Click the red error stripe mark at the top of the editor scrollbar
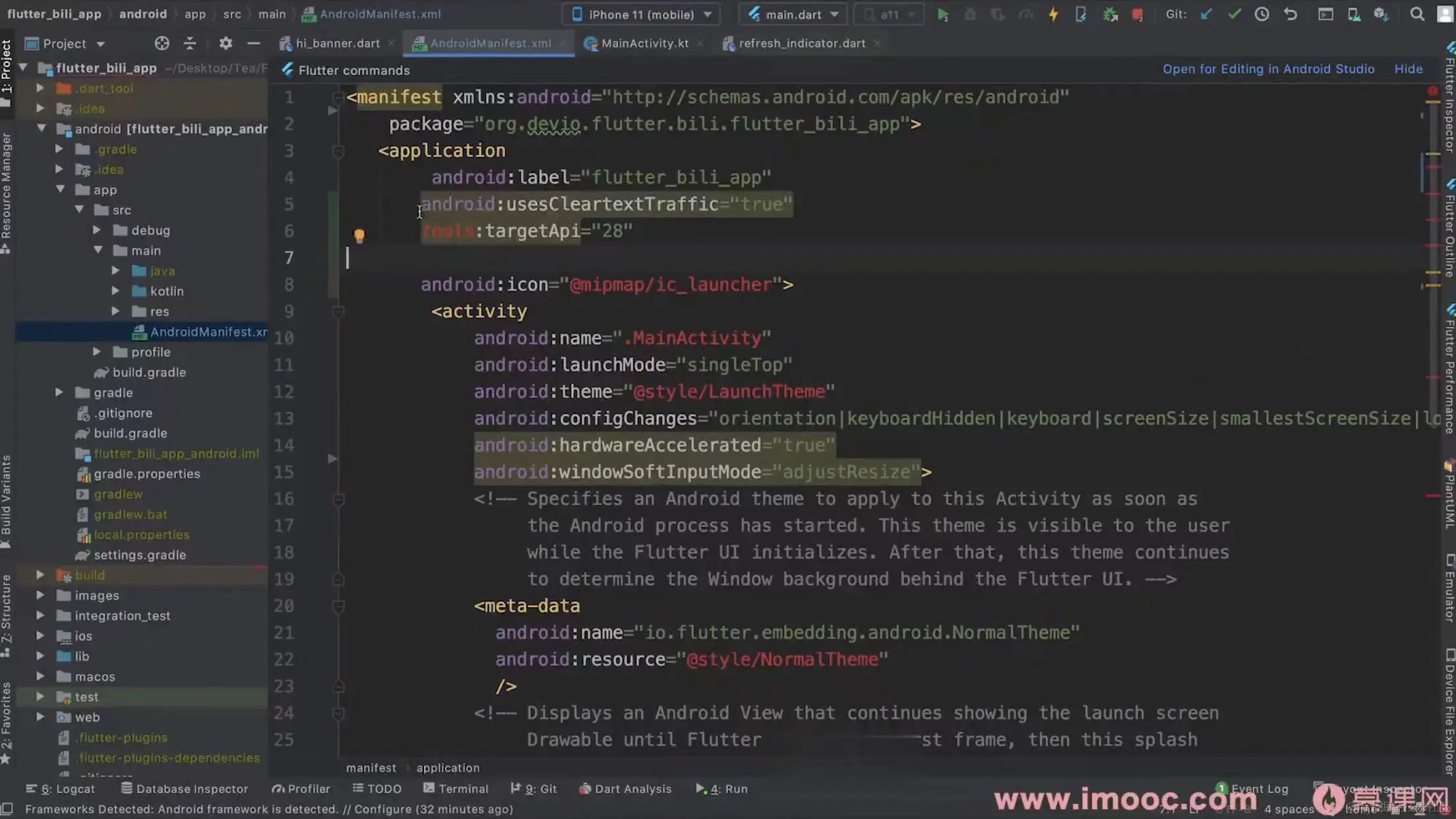1456x819 pixels. pos(1432,91)
